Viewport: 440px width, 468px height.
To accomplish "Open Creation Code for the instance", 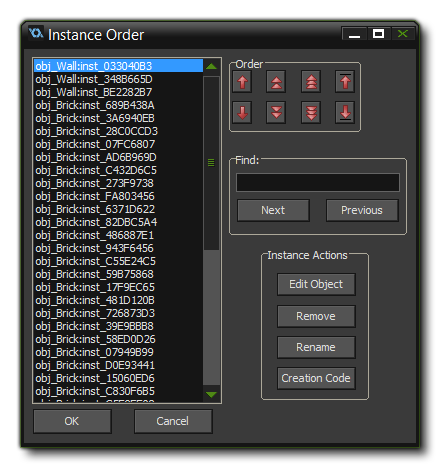I will point(316,378).
